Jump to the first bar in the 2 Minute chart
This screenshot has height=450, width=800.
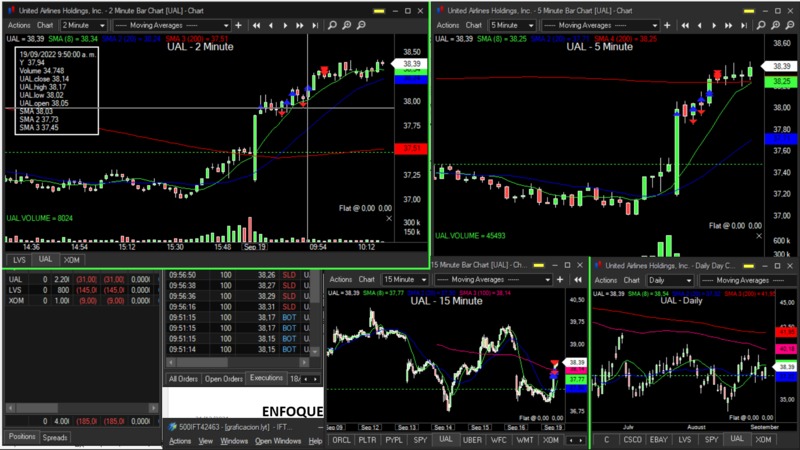point(257,25)
